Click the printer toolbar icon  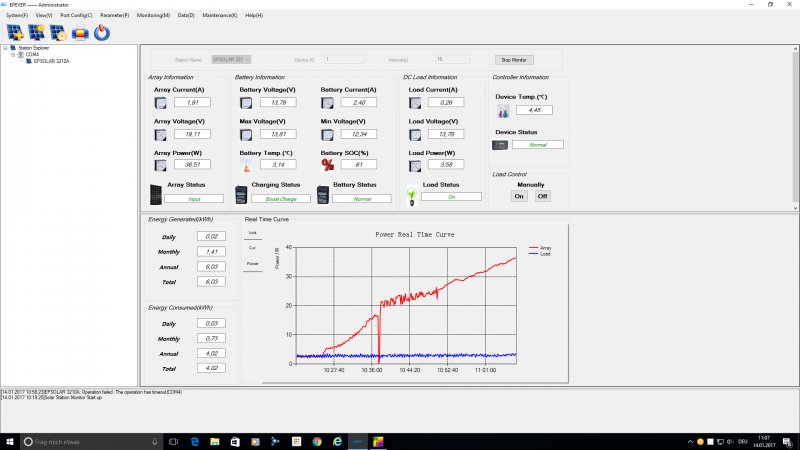pos(80,33)
